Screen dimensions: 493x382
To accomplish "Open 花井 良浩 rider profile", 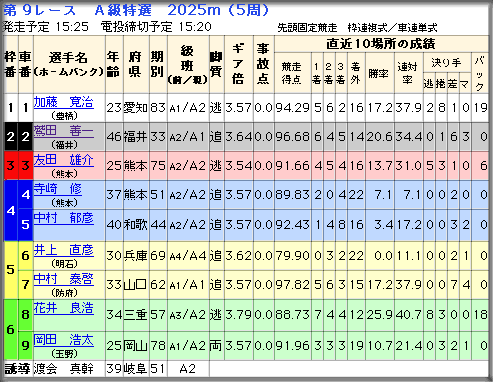I will [63, 308].
